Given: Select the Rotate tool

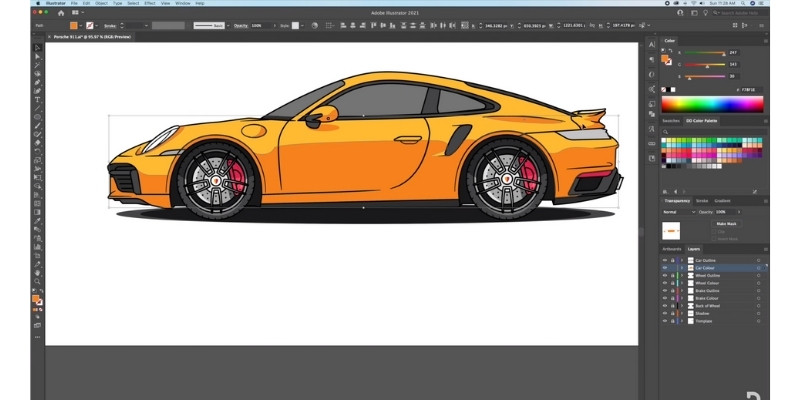Looking at the screenshot, I should [x=37, y=152].
